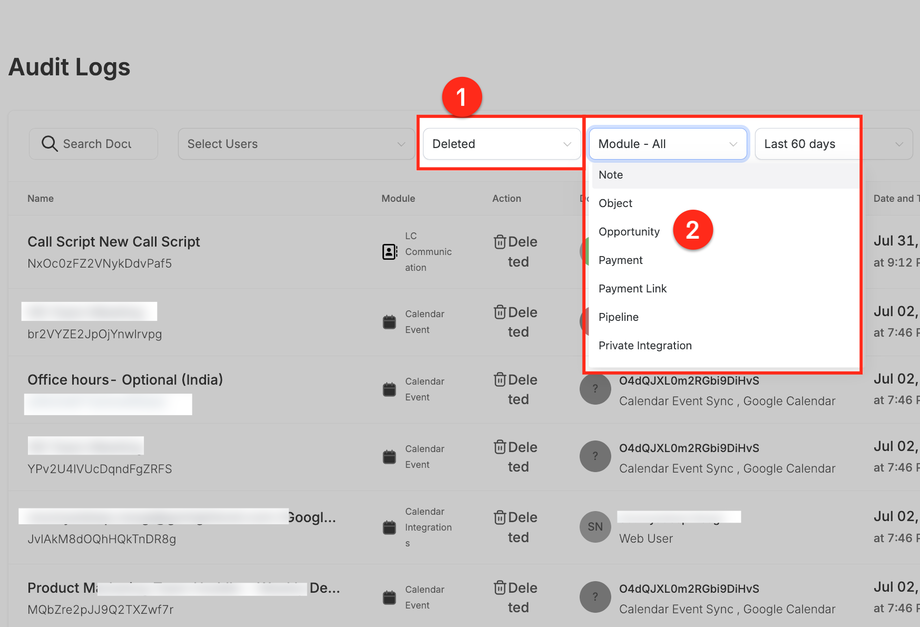Select Payment Link module option

pos(632,289)
